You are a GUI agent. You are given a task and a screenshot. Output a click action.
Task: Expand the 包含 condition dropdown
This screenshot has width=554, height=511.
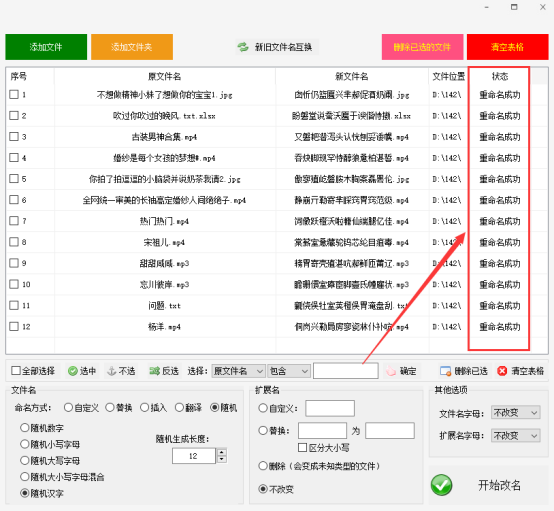pos(289,371)
